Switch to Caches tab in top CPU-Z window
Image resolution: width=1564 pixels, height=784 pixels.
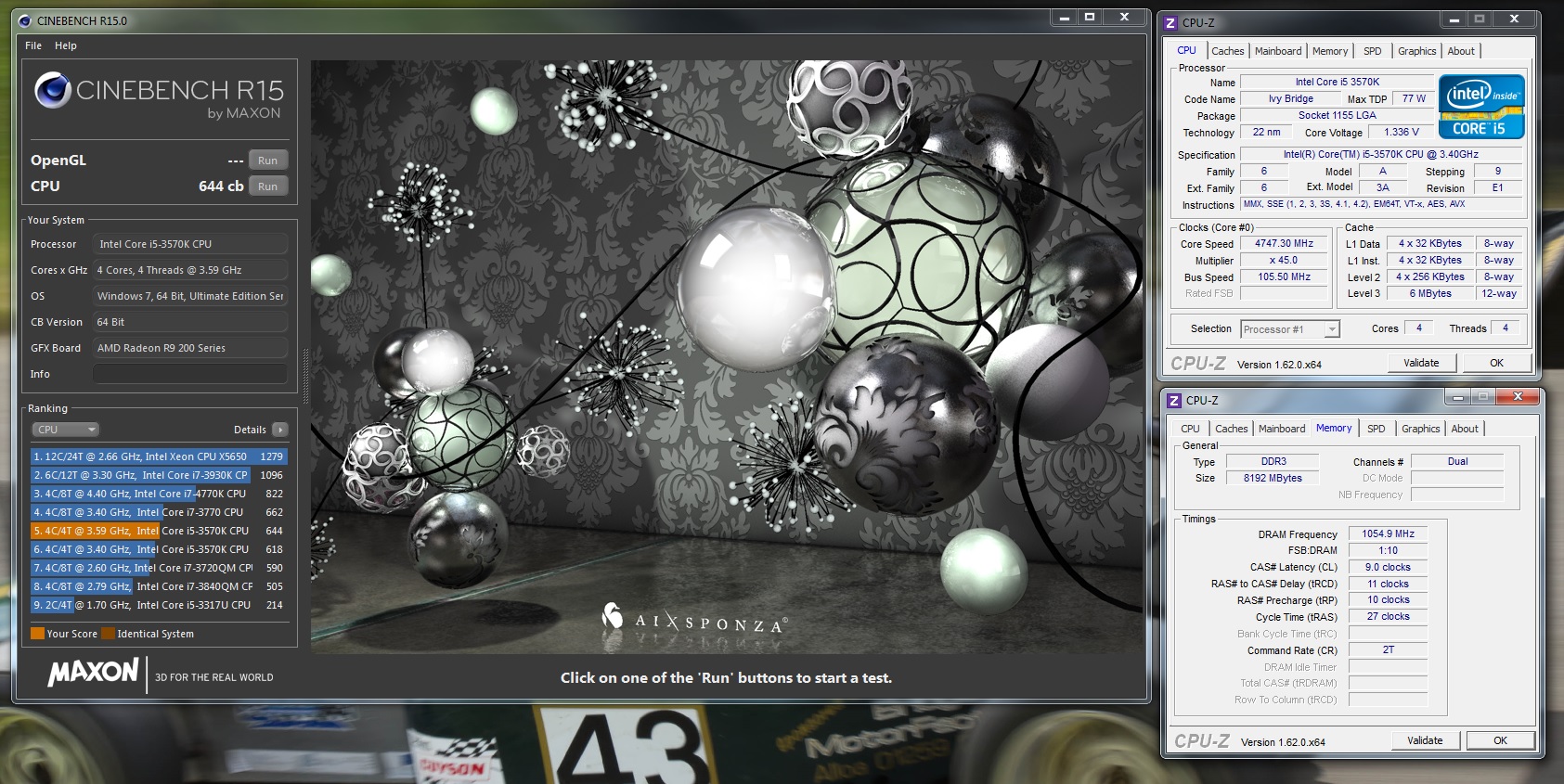(1227, 51)
